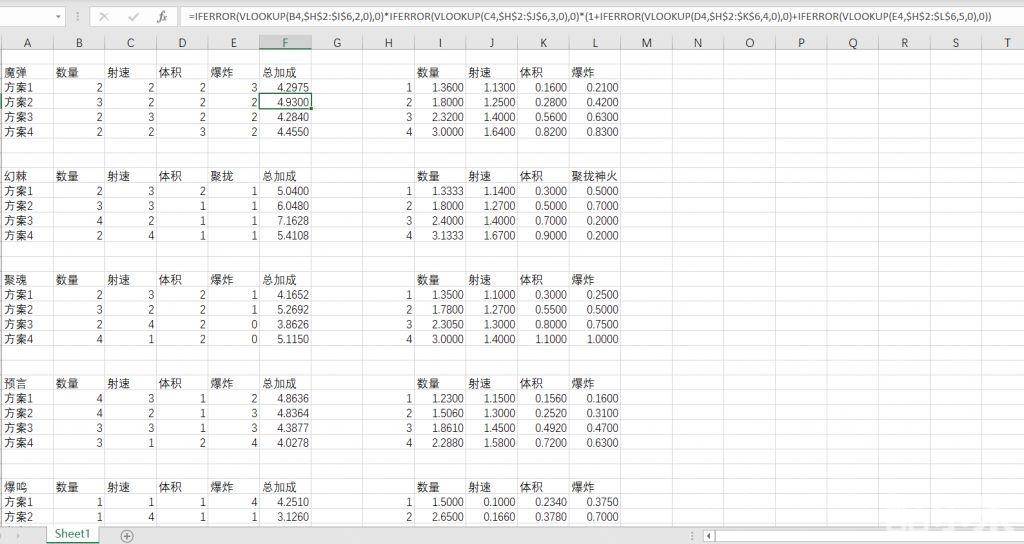Click the 聚拢神火 header cell
This screenshot has width=1024, height=544.
pos(594,176)
